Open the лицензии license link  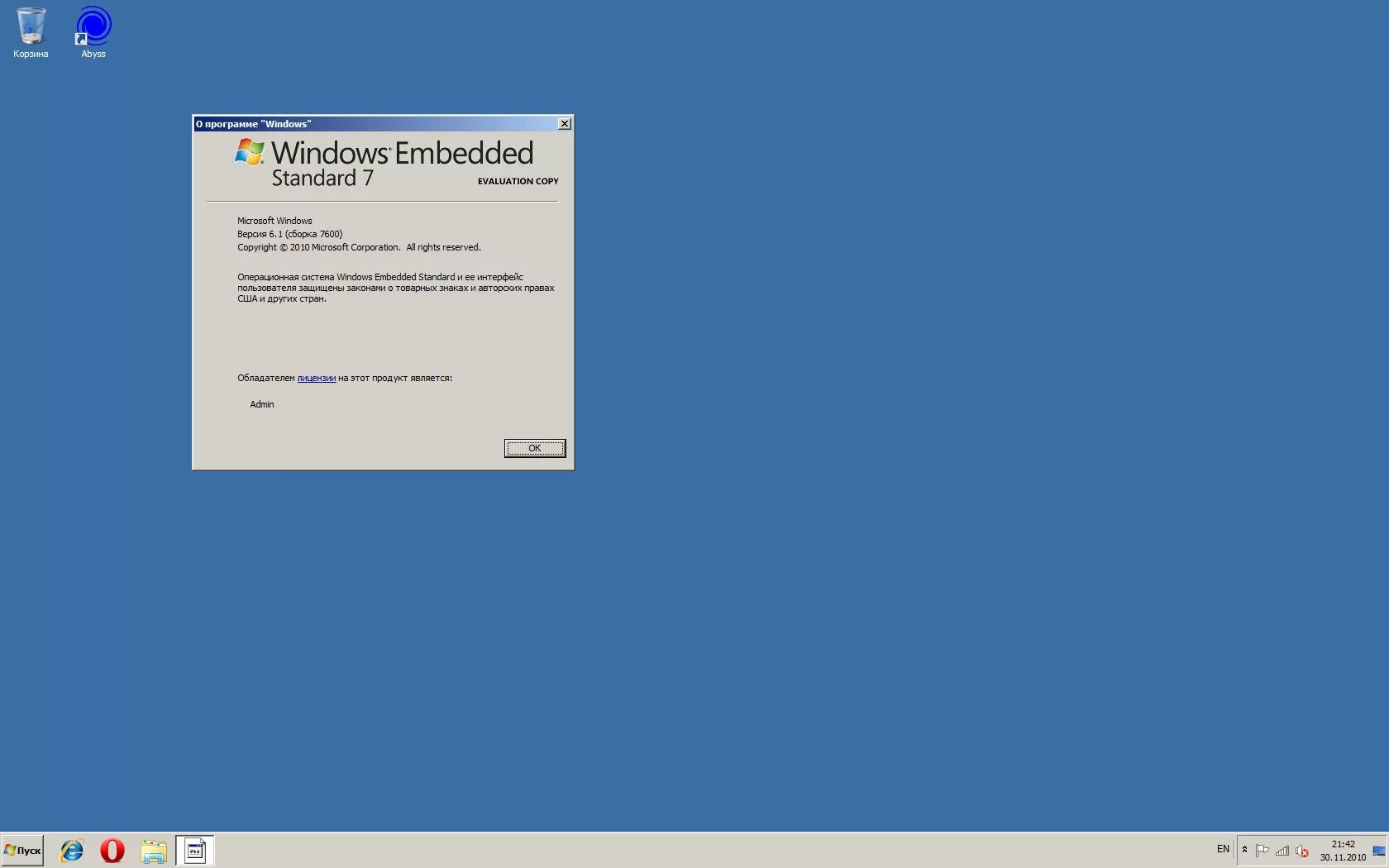[x=317, y=378]
